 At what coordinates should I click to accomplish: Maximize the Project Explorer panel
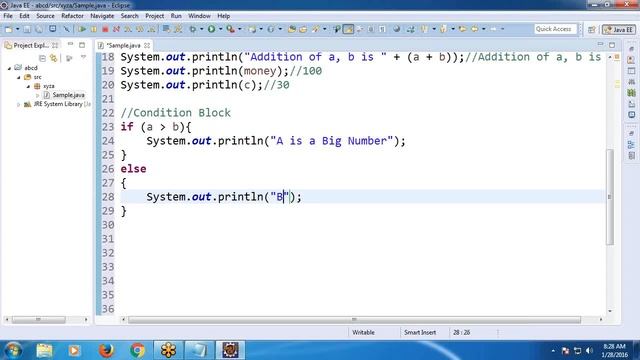[82, 44]
